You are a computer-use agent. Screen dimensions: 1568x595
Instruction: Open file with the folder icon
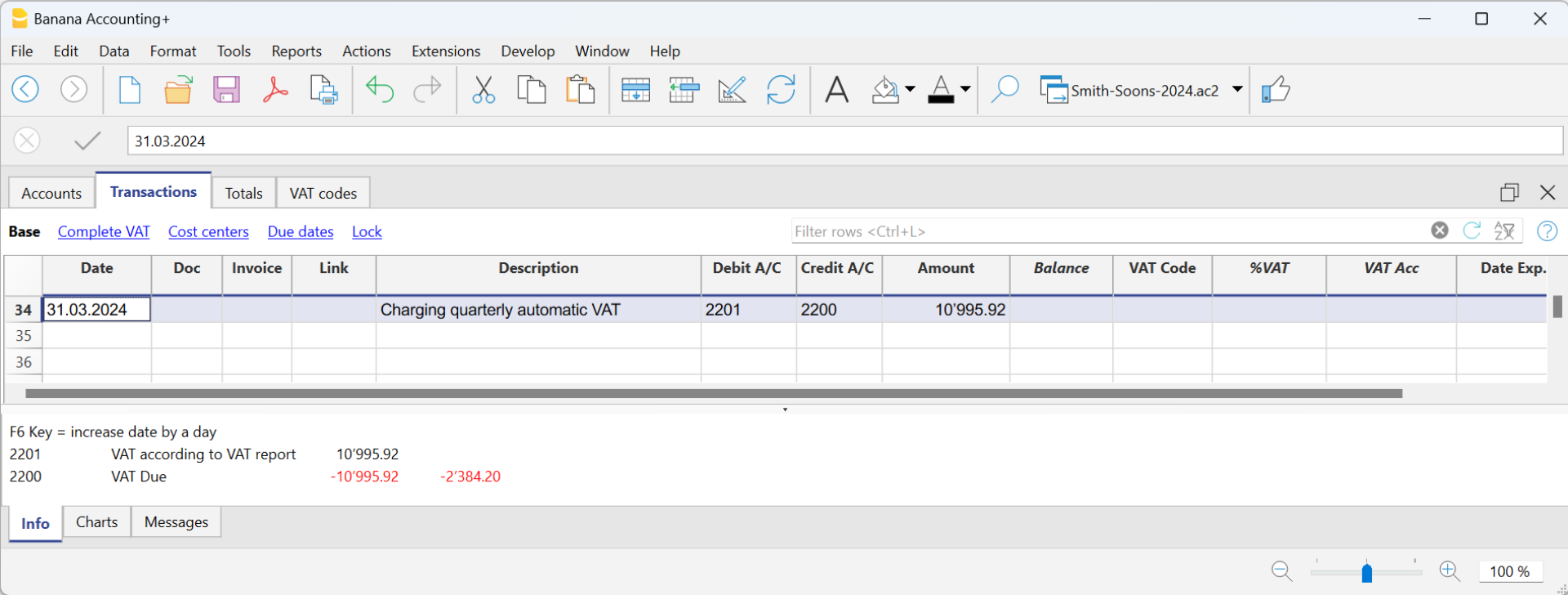(178, 90)
